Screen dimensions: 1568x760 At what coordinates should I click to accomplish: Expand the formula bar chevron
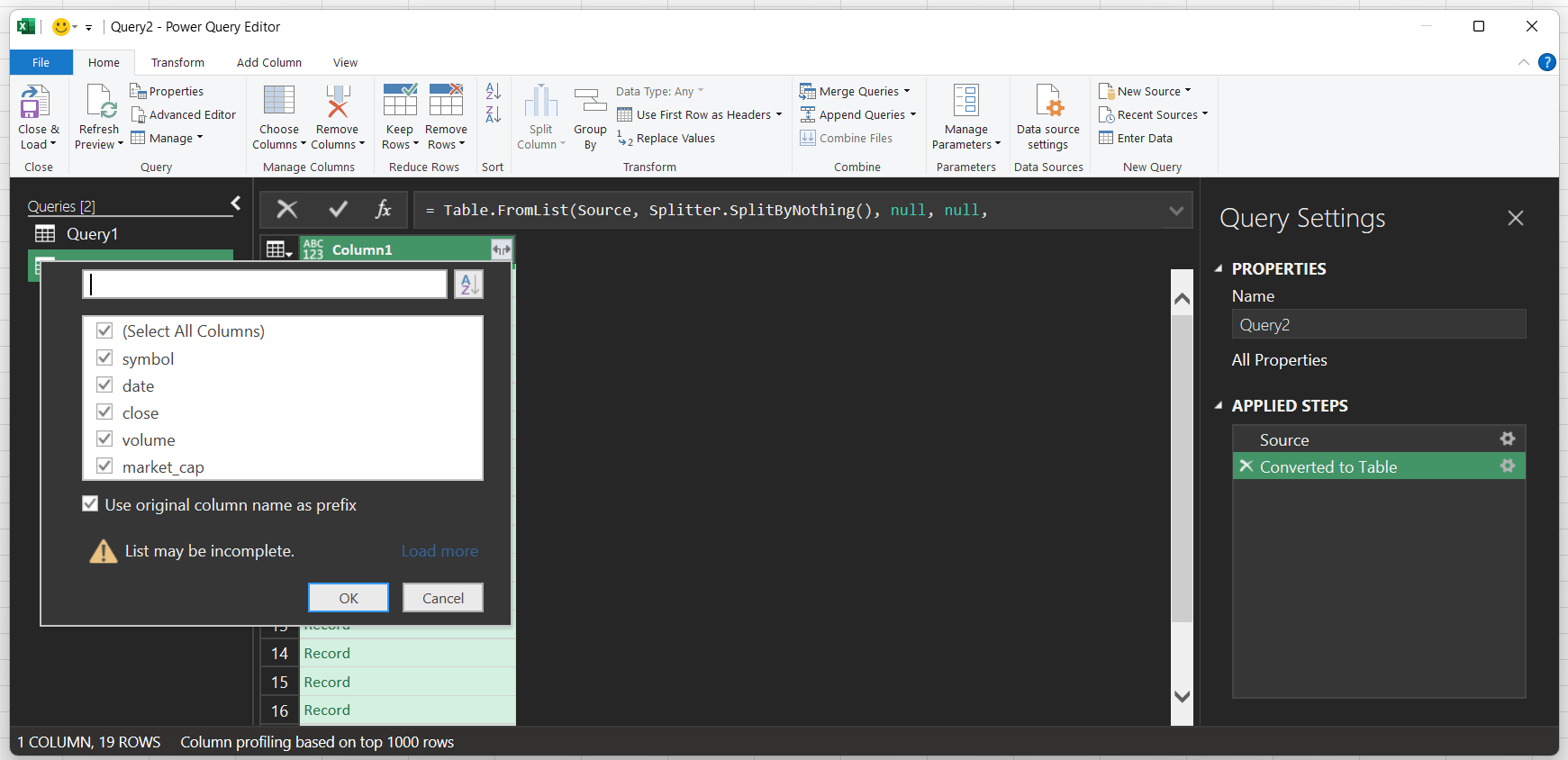[1176, 210]
